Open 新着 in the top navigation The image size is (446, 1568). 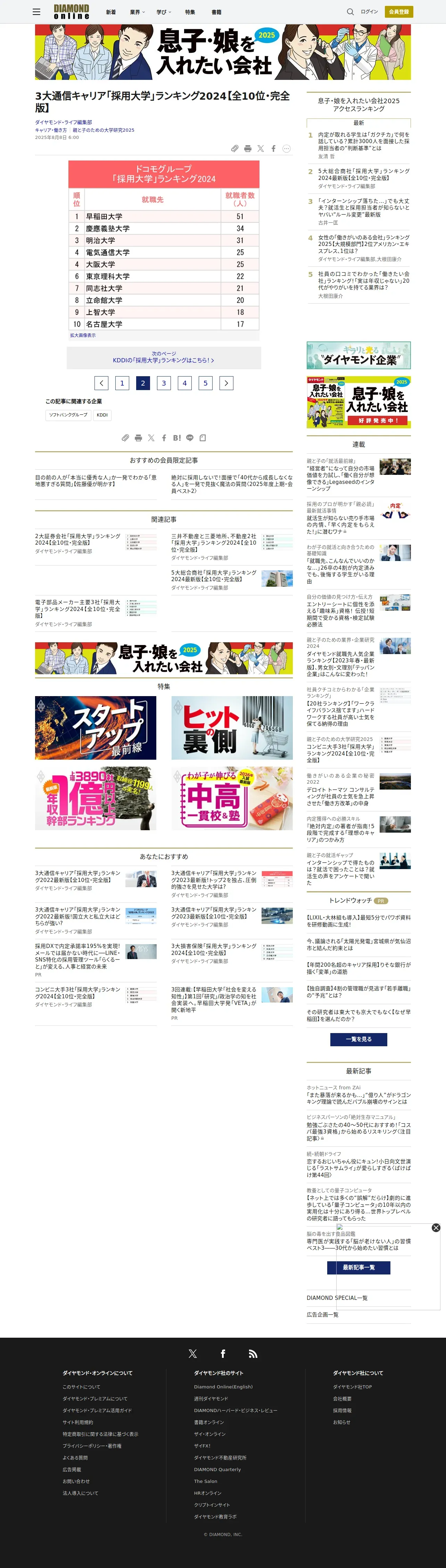click(x=111, y=11)
